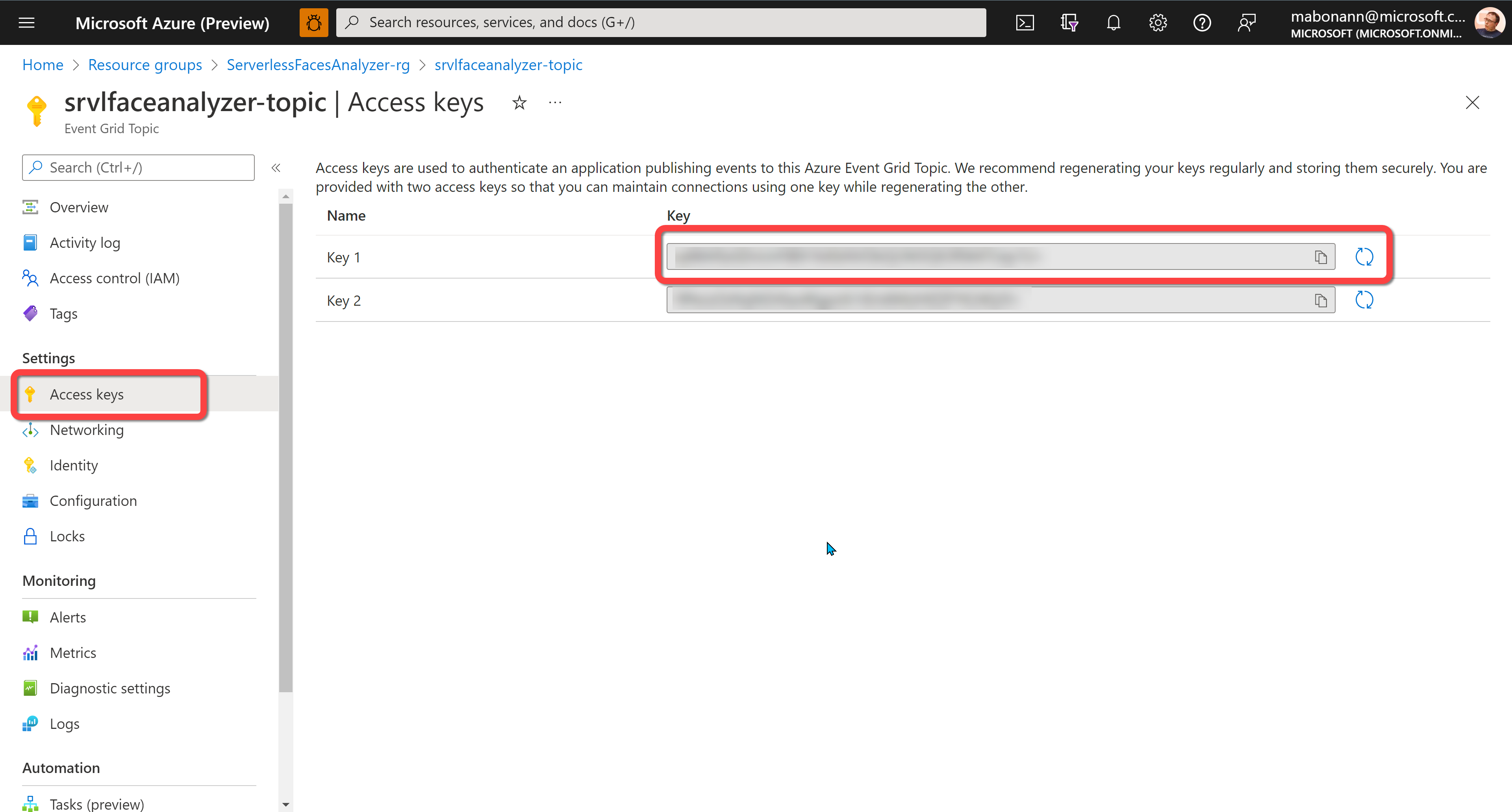Open the Identity settings page
Viewport: 1512px width, 812px height.
[x=73, y=466]
